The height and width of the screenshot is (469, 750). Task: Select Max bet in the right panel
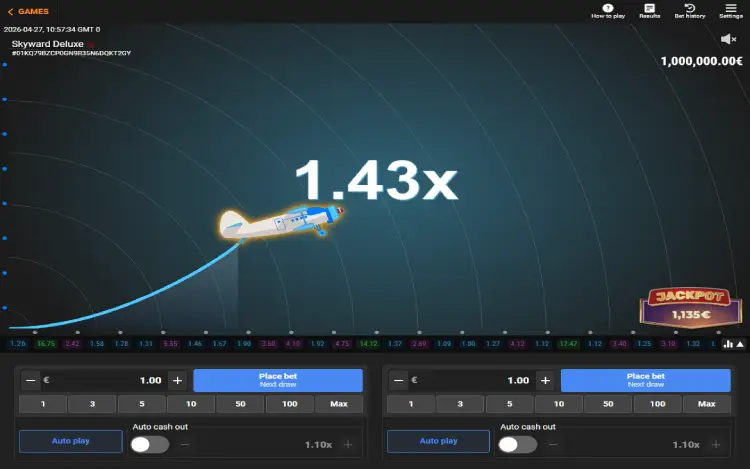click(706, 404)
